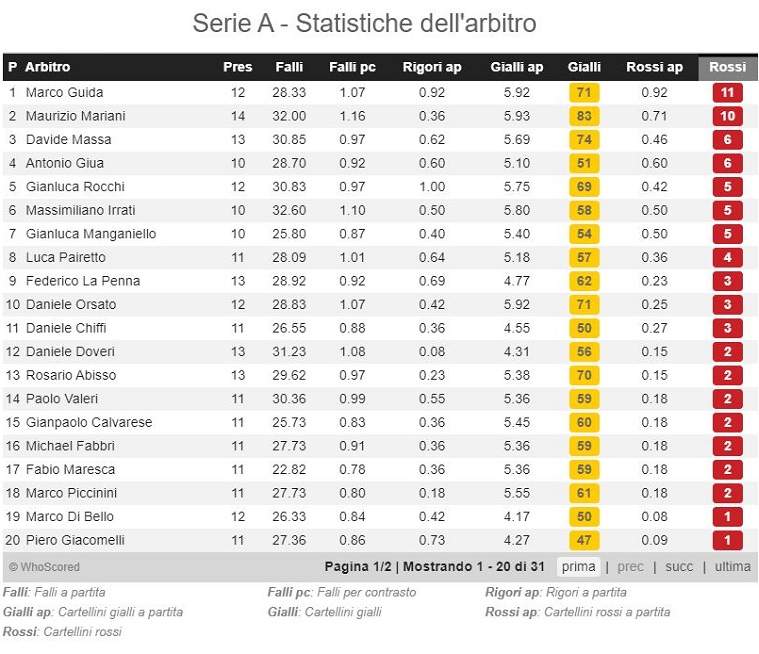Jump to last page via ultima

point(732,566)
